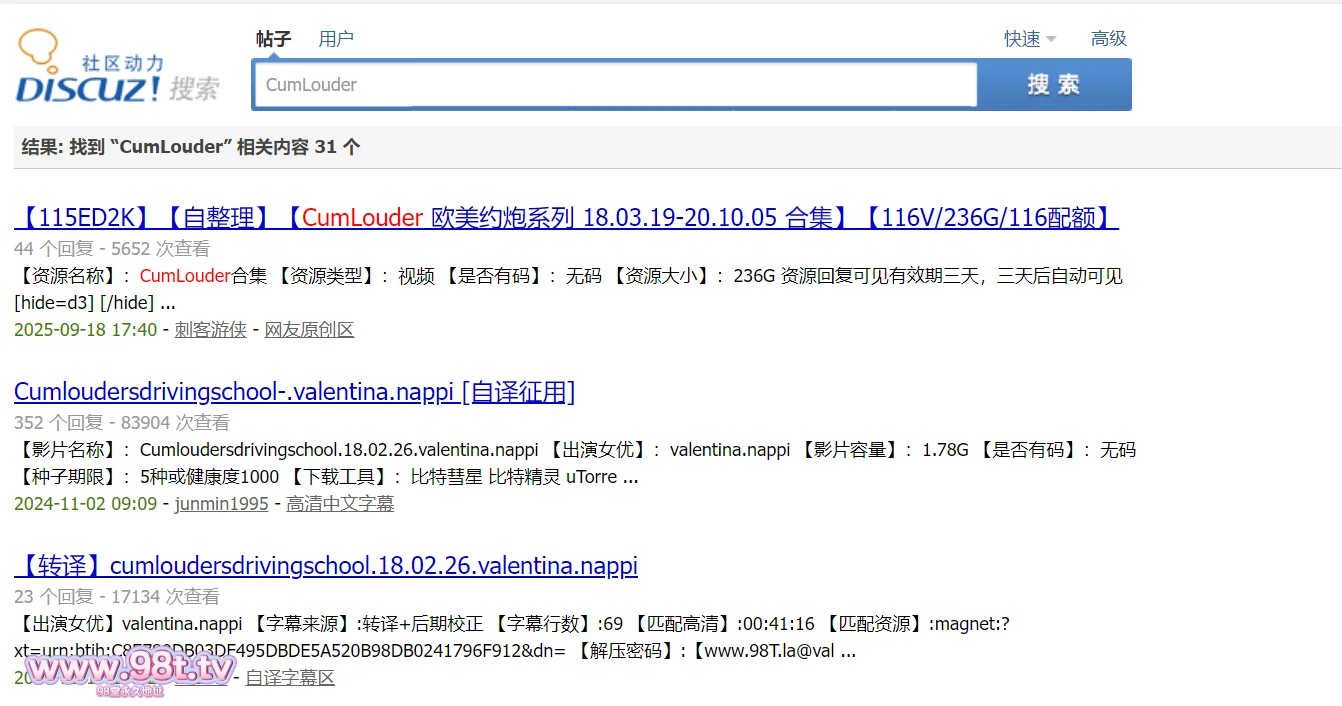Open the 高级 advanced search link
Screen dimensions: 1342x706
1109,39
